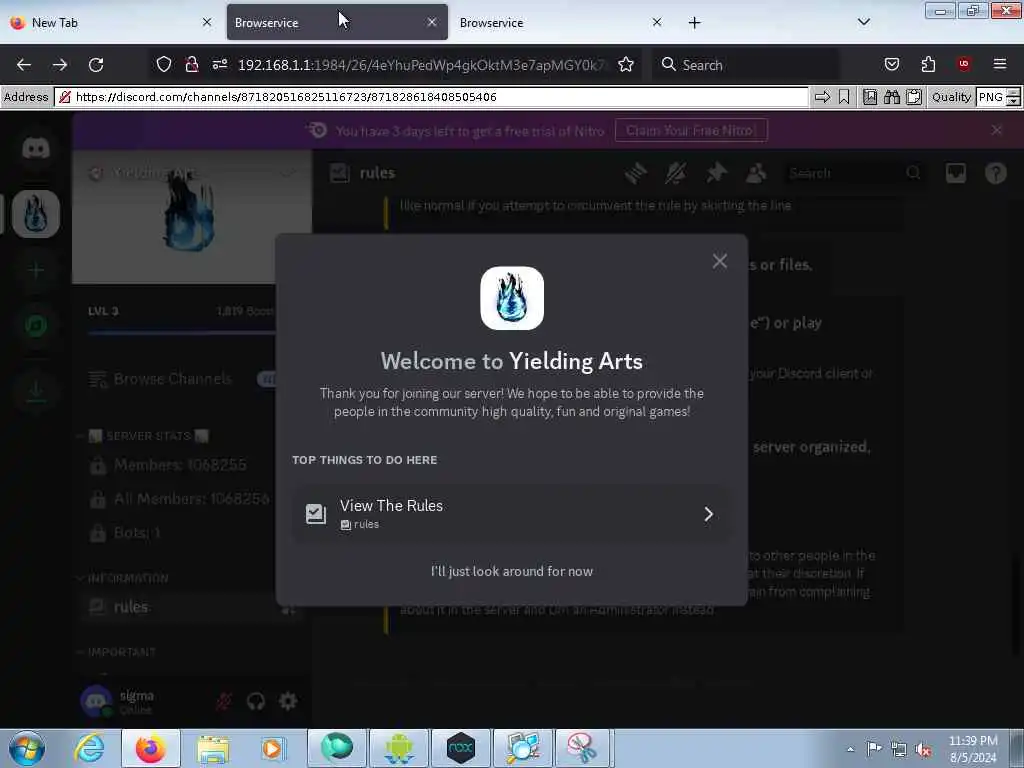This screenshot has height=768, width=1024.
Task: Click the Browservice find binoculars icon
Action: pos(892,97)
